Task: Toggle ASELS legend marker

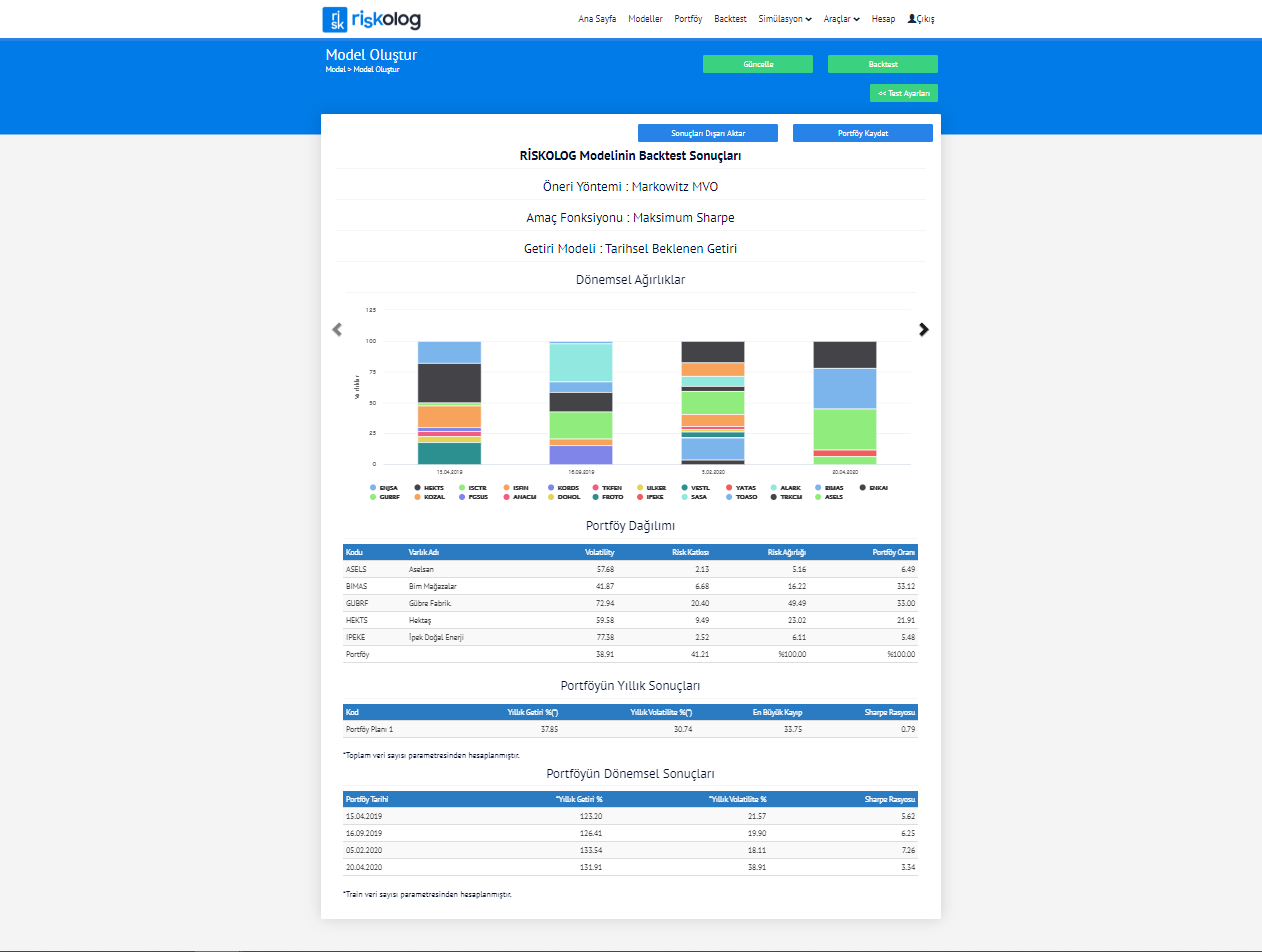Action: coord(828,496)
